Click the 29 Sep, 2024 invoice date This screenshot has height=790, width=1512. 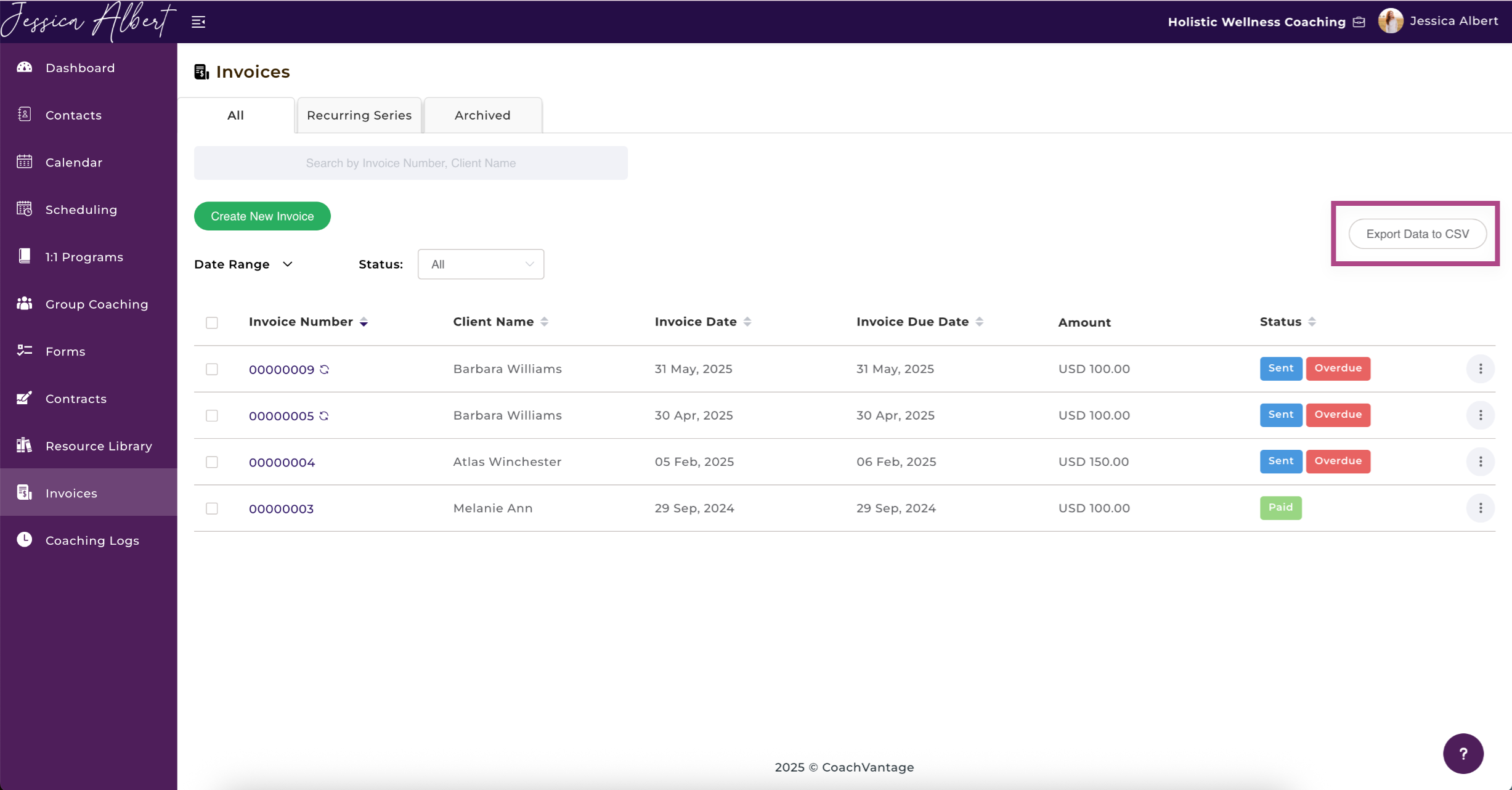click(x=694, y=508)
